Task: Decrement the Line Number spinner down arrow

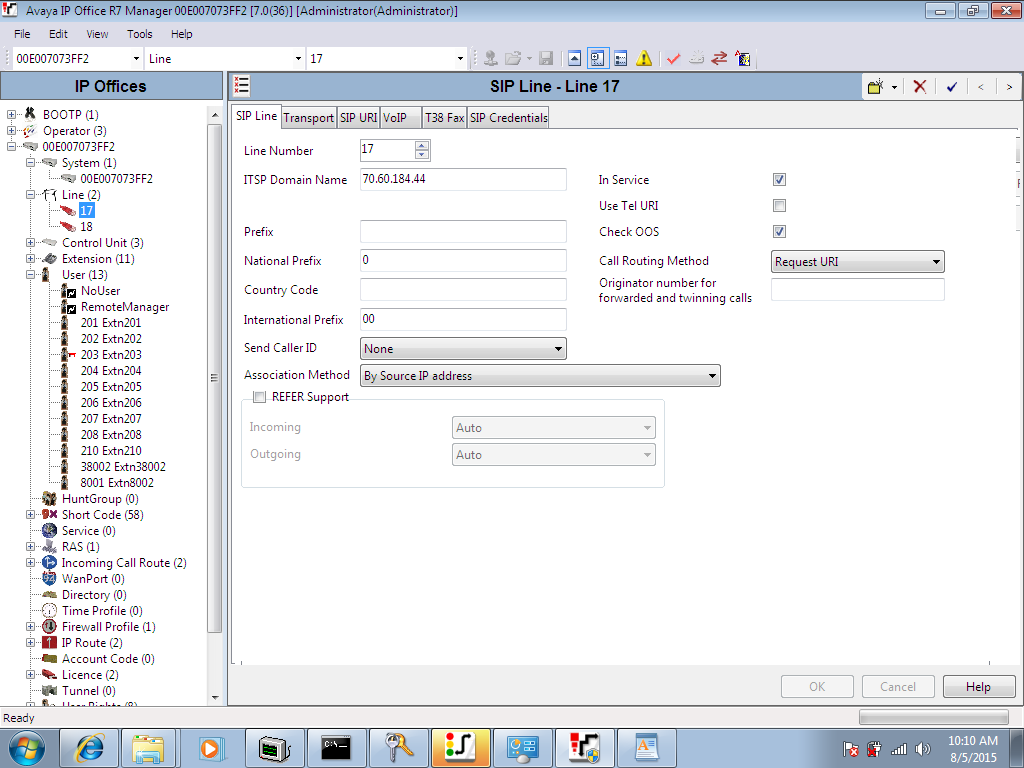Action: 422,155
